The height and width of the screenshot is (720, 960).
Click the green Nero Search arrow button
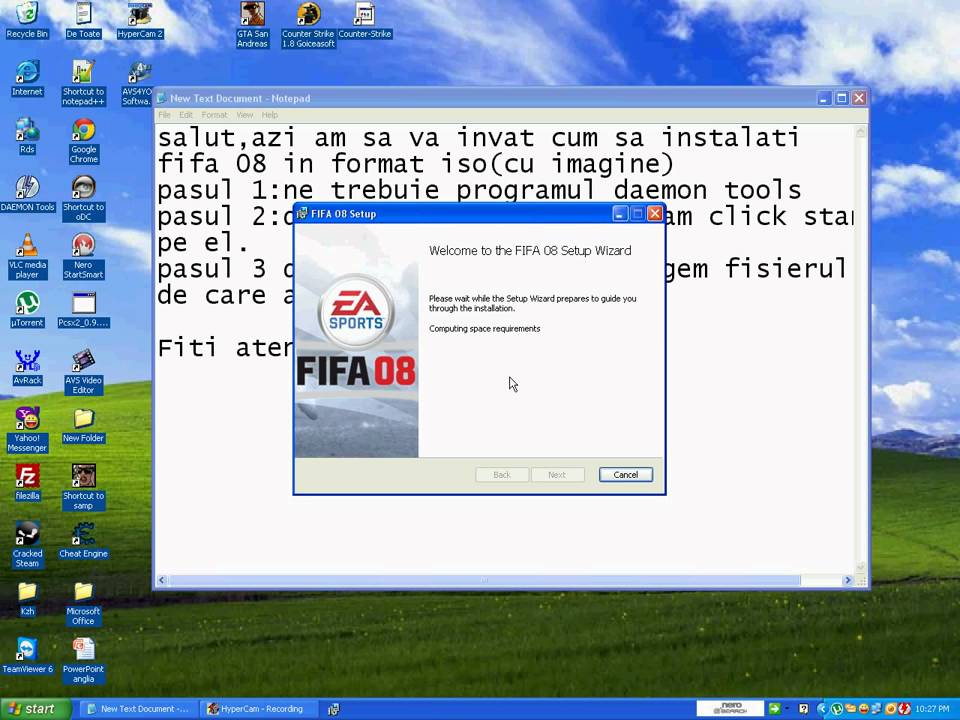[774, 709]
